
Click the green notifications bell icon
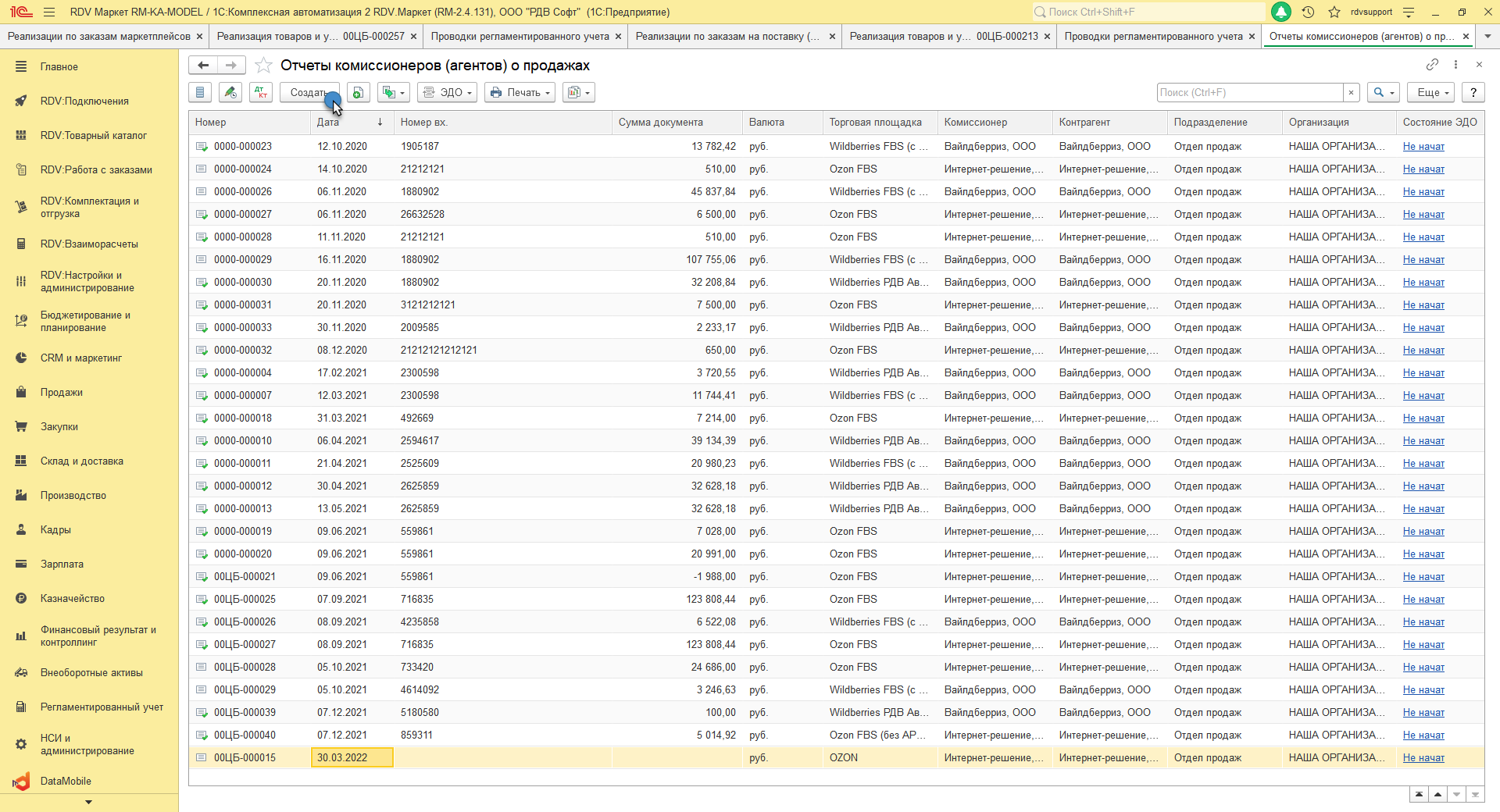(1281, 12)
